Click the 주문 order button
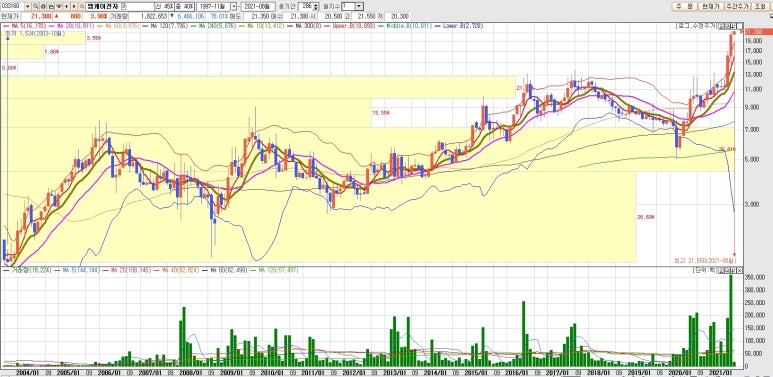Image resolution: width=773 pixels, height=377 pixels. coord(684,6)
